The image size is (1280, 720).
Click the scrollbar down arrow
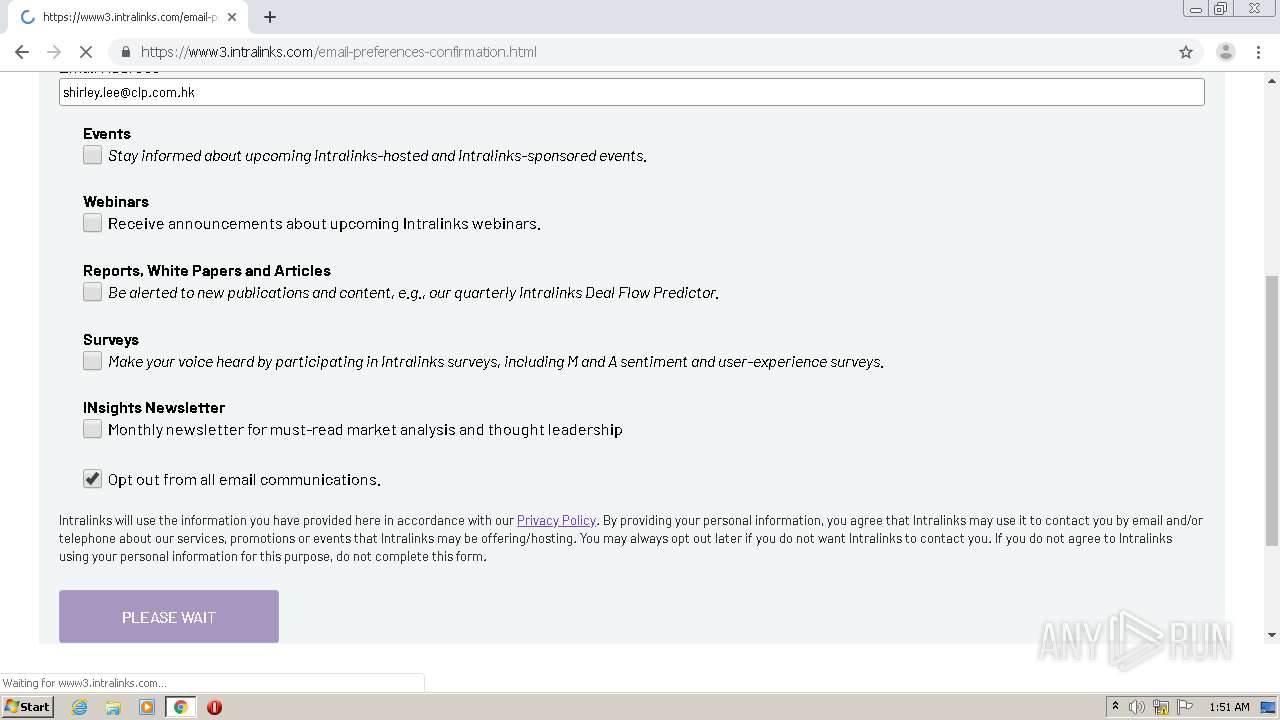[x=1272, y=635]
